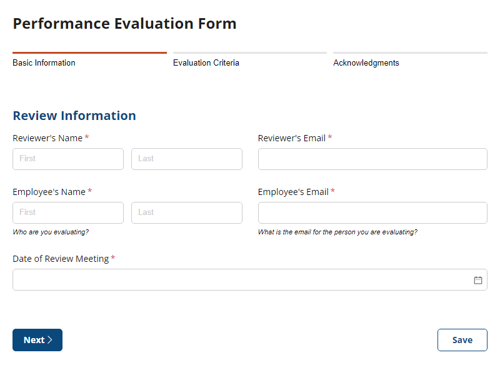Image resolution: width=500 pixels, height=375 pixels.
Task: Click into the Reviewer's Email input
Action: (373, 159)
